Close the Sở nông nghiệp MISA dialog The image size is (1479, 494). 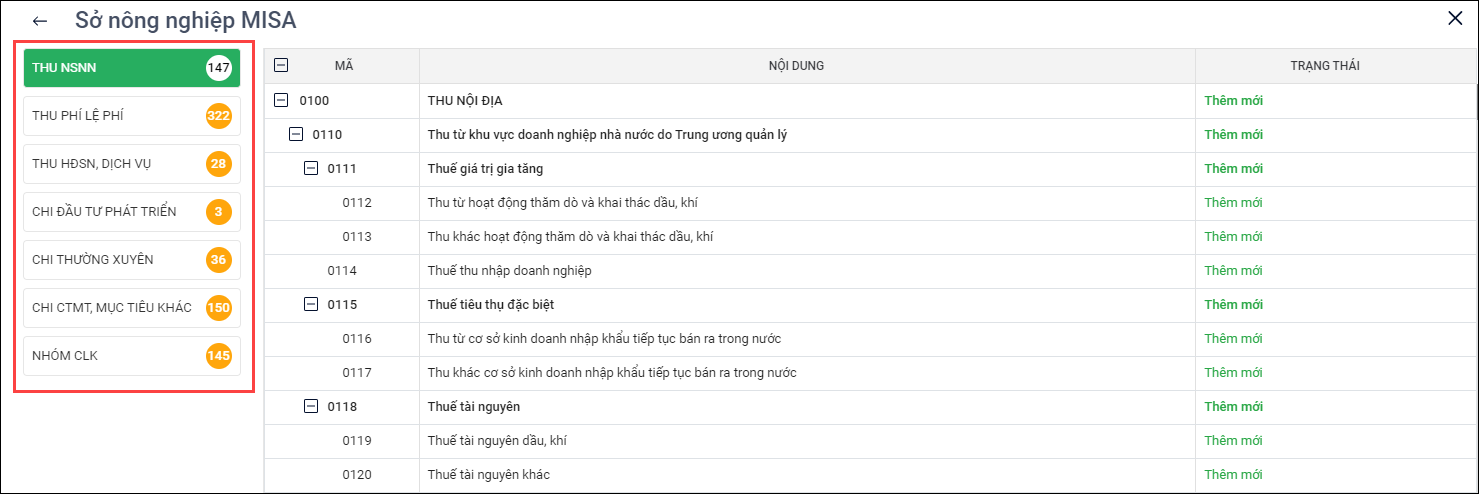pos(1455,18)
